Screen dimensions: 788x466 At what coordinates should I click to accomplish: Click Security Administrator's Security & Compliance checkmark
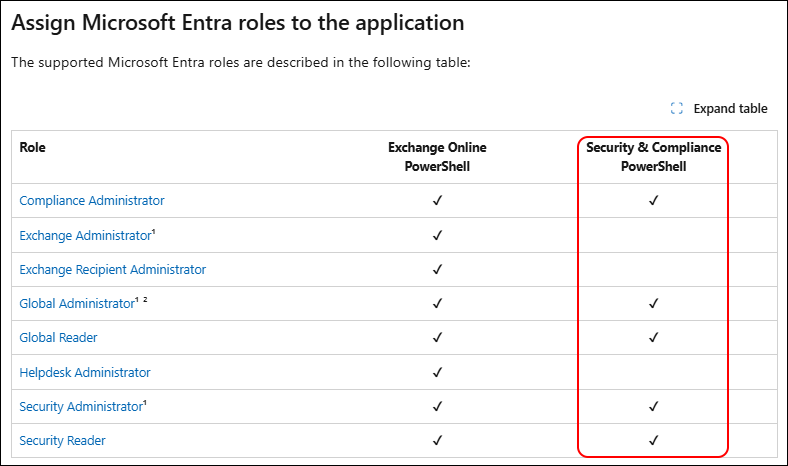pyautogui.click(x=653, y=406)
